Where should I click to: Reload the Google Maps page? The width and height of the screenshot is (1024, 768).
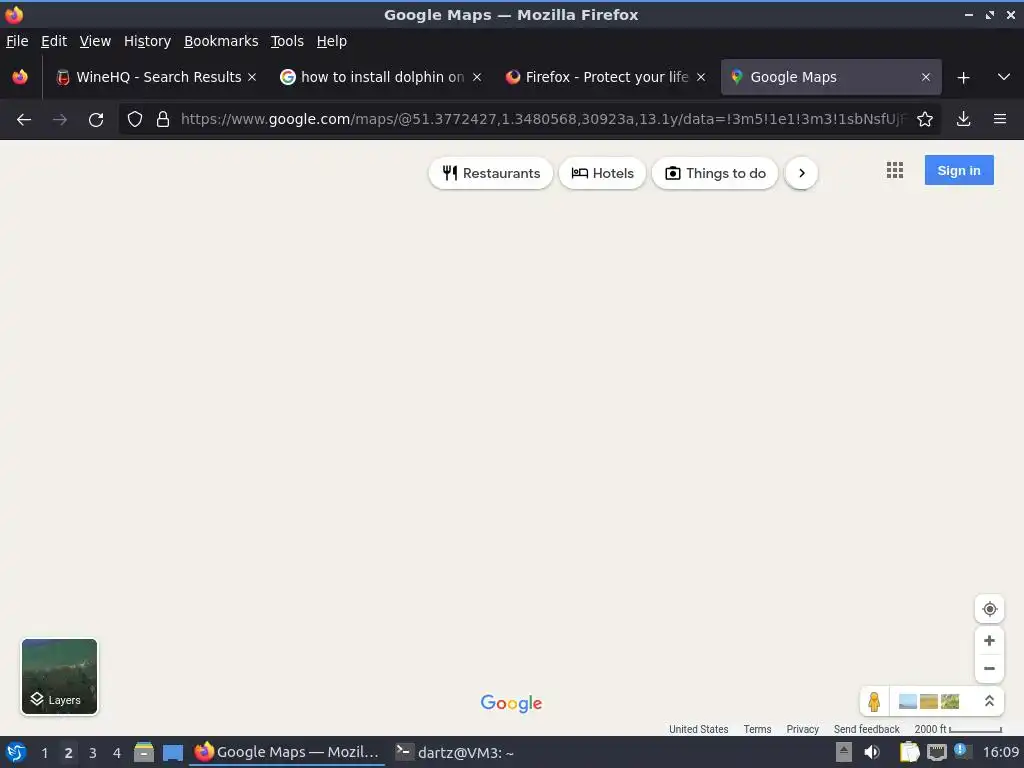coord(96,120)
